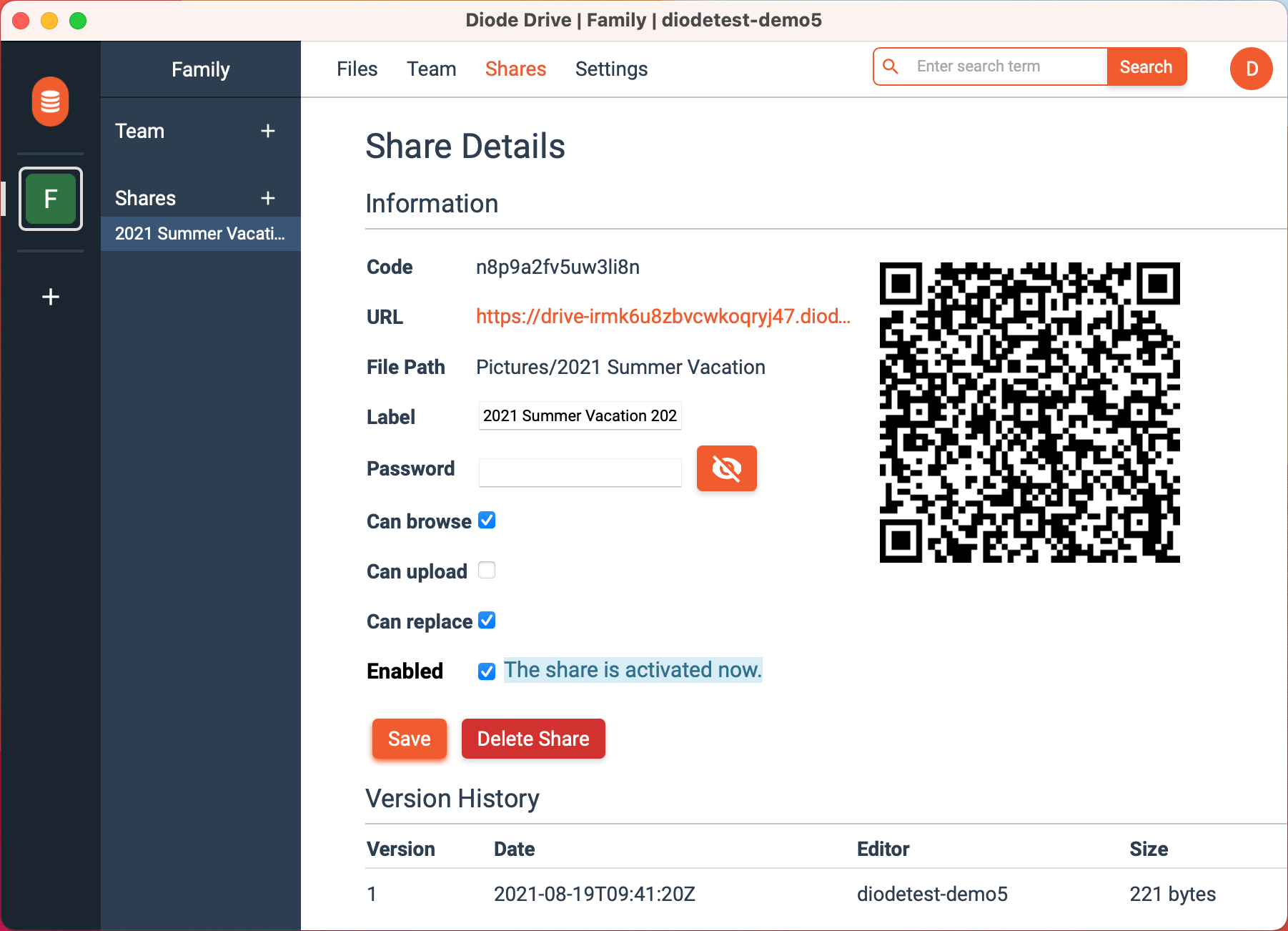Click the share QR code image
Image resolution: width=1288 pixels, height=931 pixels.
(1029, 413)
